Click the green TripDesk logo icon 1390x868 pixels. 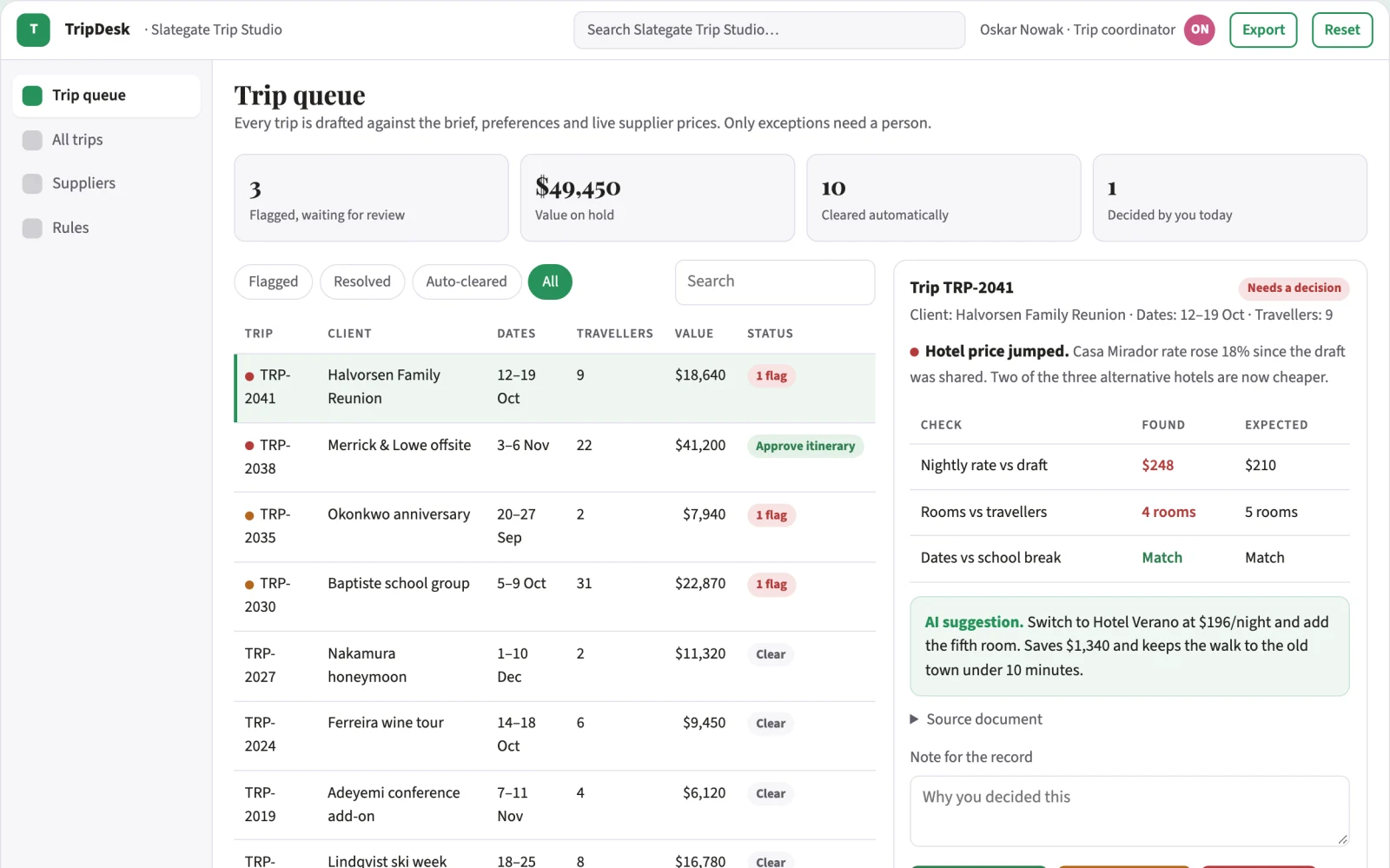[33, 30]
